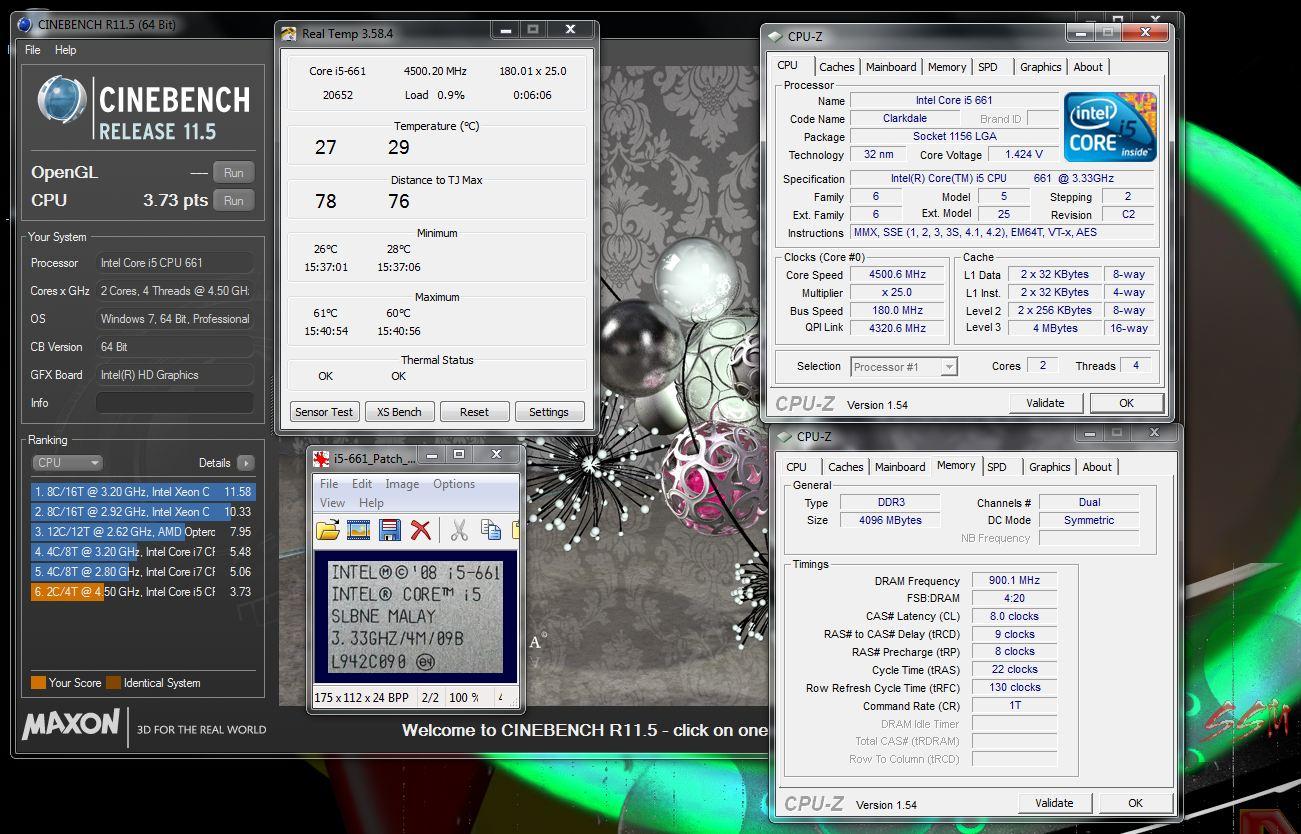1301x834 pixels.
Task: Switch to SPD tab in top CPU-Z window
Action: [988, 67]
